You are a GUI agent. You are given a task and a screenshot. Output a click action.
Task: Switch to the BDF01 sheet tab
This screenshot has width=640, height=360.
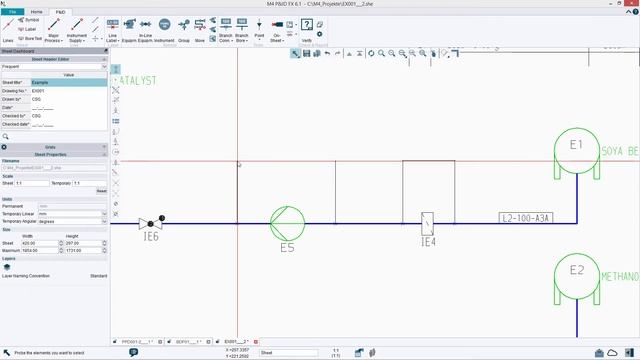pos(188,342)
